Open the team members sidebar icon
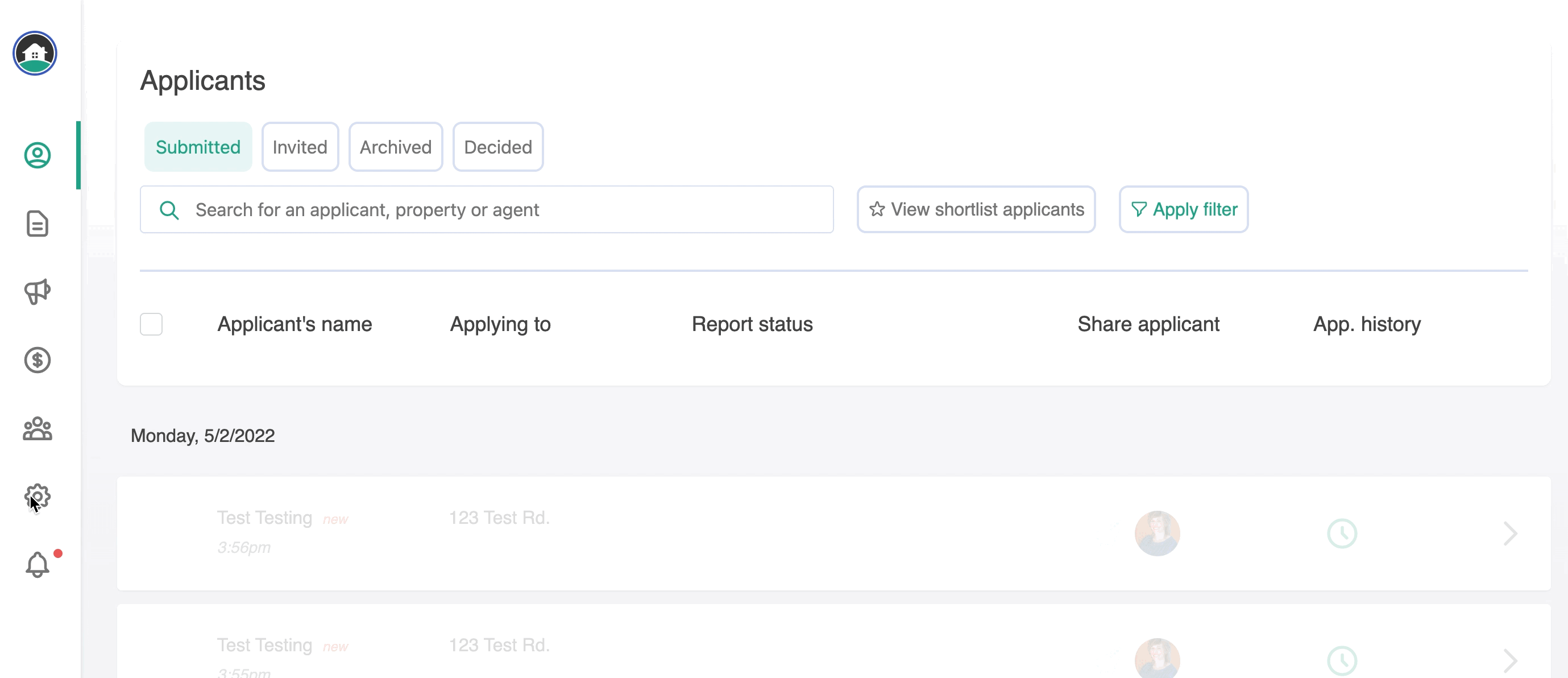1568x678 pixels. click(37, 428)
